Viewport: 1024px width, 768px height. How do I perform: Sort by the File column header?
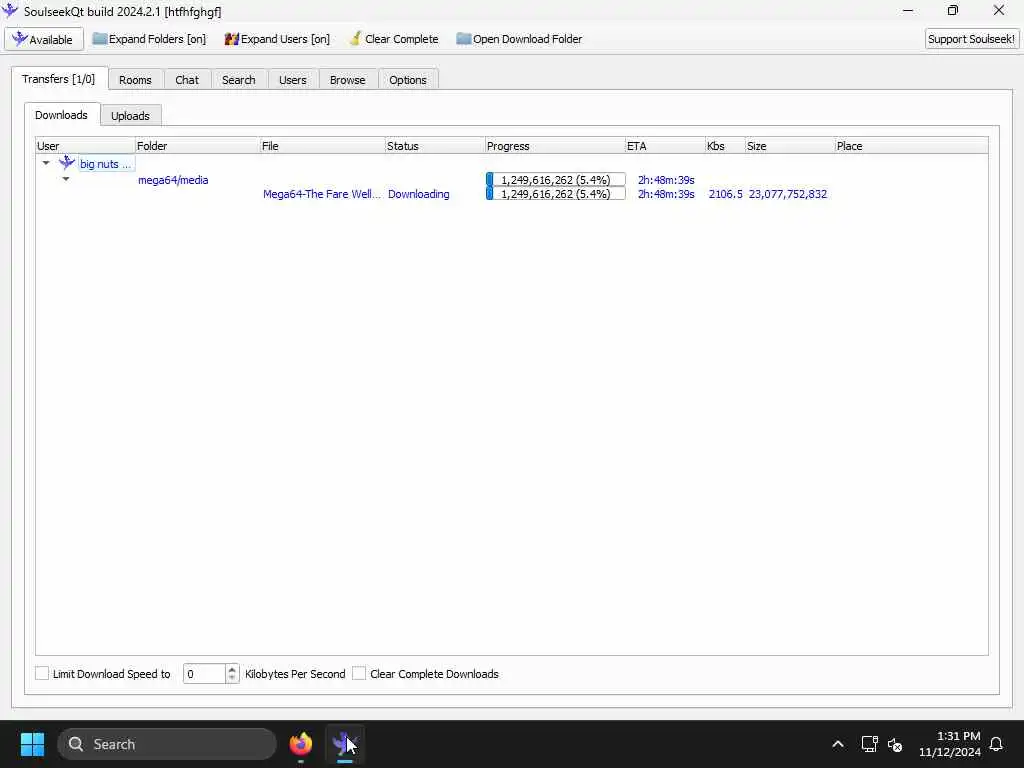pos(322,146)
